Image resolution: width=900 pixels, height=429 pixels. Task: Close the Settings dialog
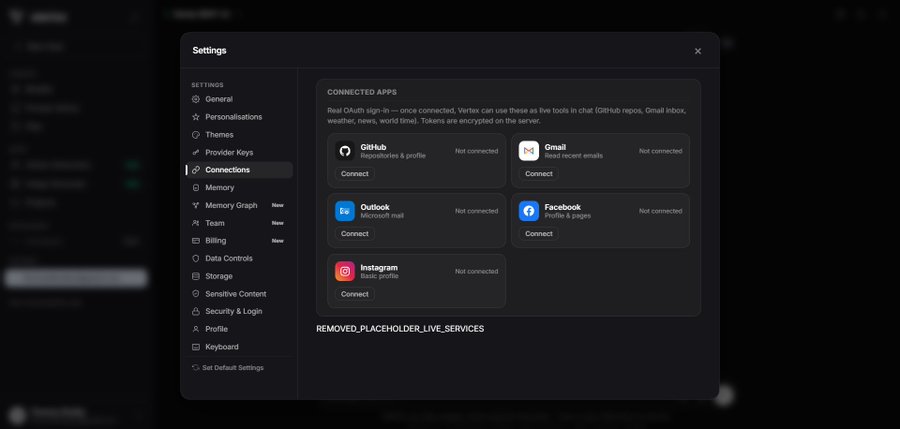click(x=698, y=51)
